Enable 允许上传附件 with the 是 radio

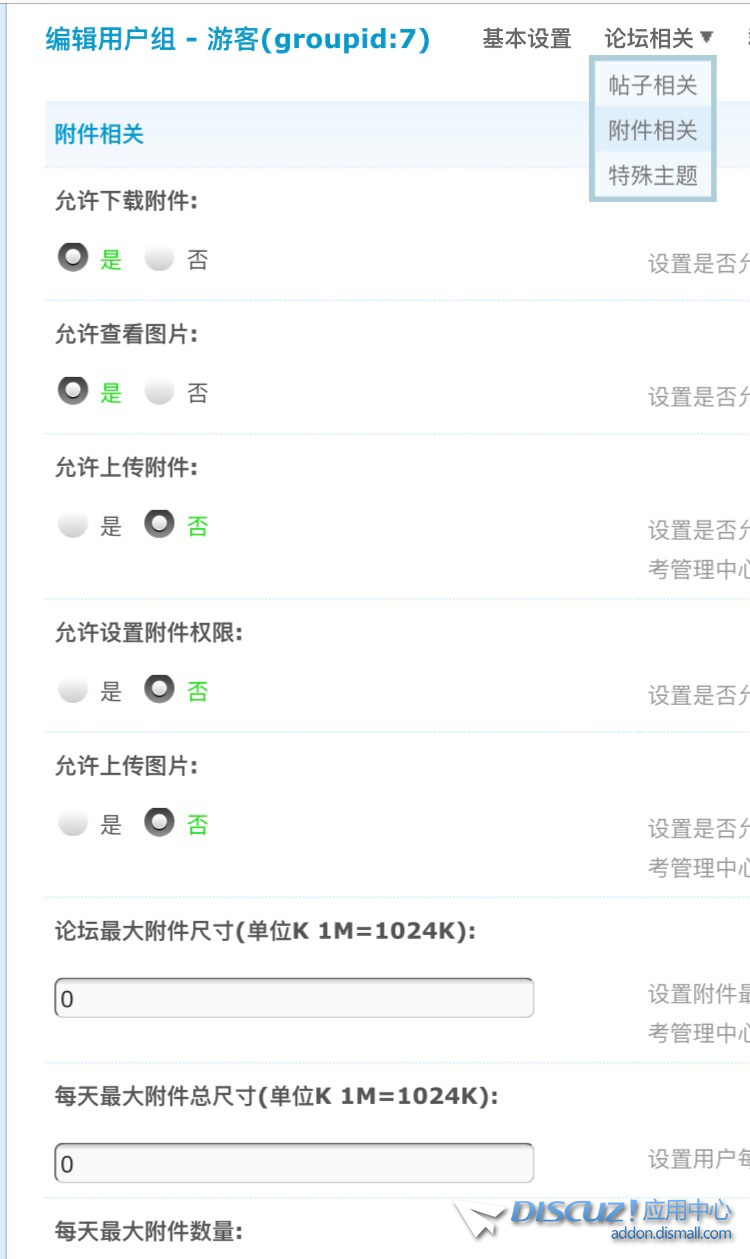73,525
